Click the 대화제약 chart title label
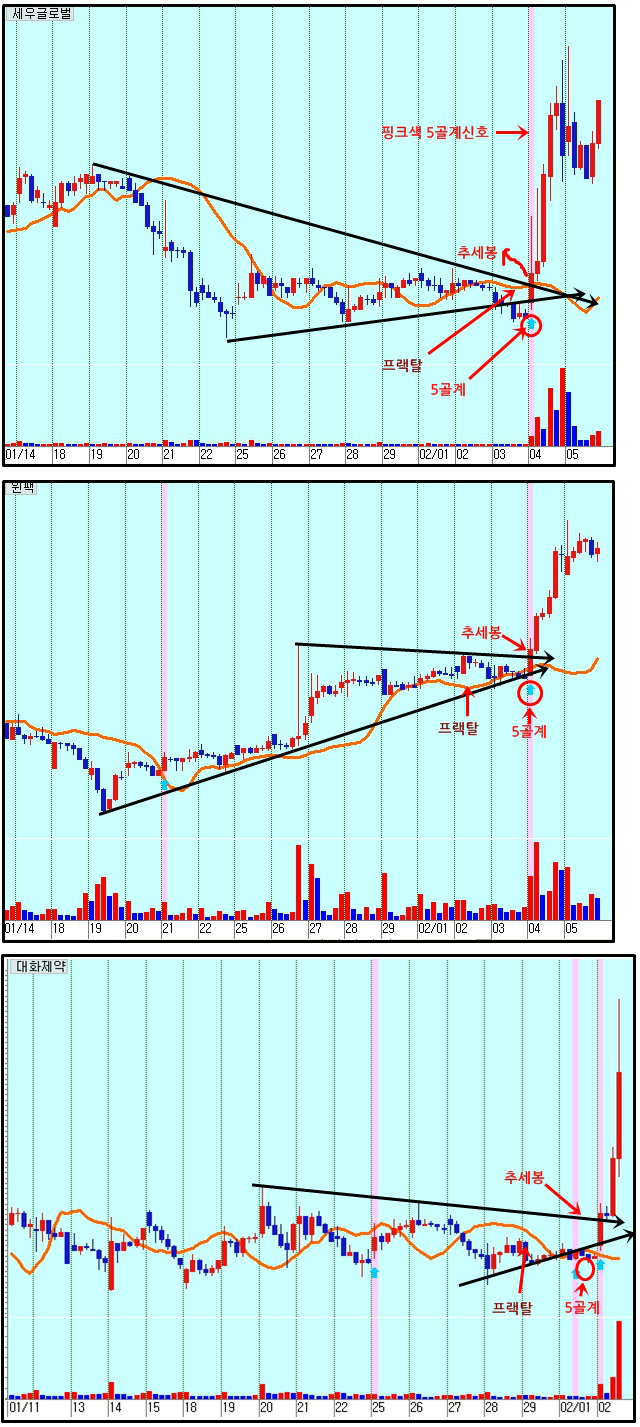Image resolution: width=640 pixels, height=1427 pixels. pyautogui.click(x=39, y=966)
